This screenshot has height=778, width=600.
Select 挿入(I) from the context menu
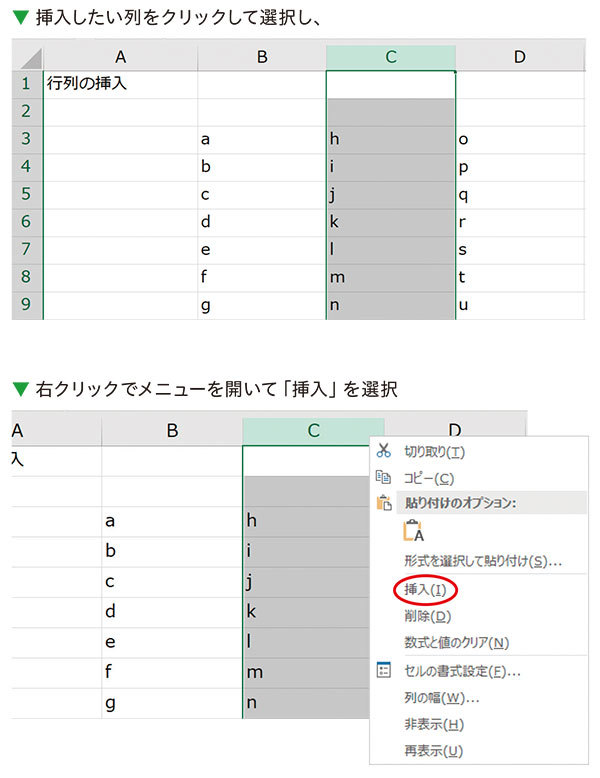(x=425, y=589)
